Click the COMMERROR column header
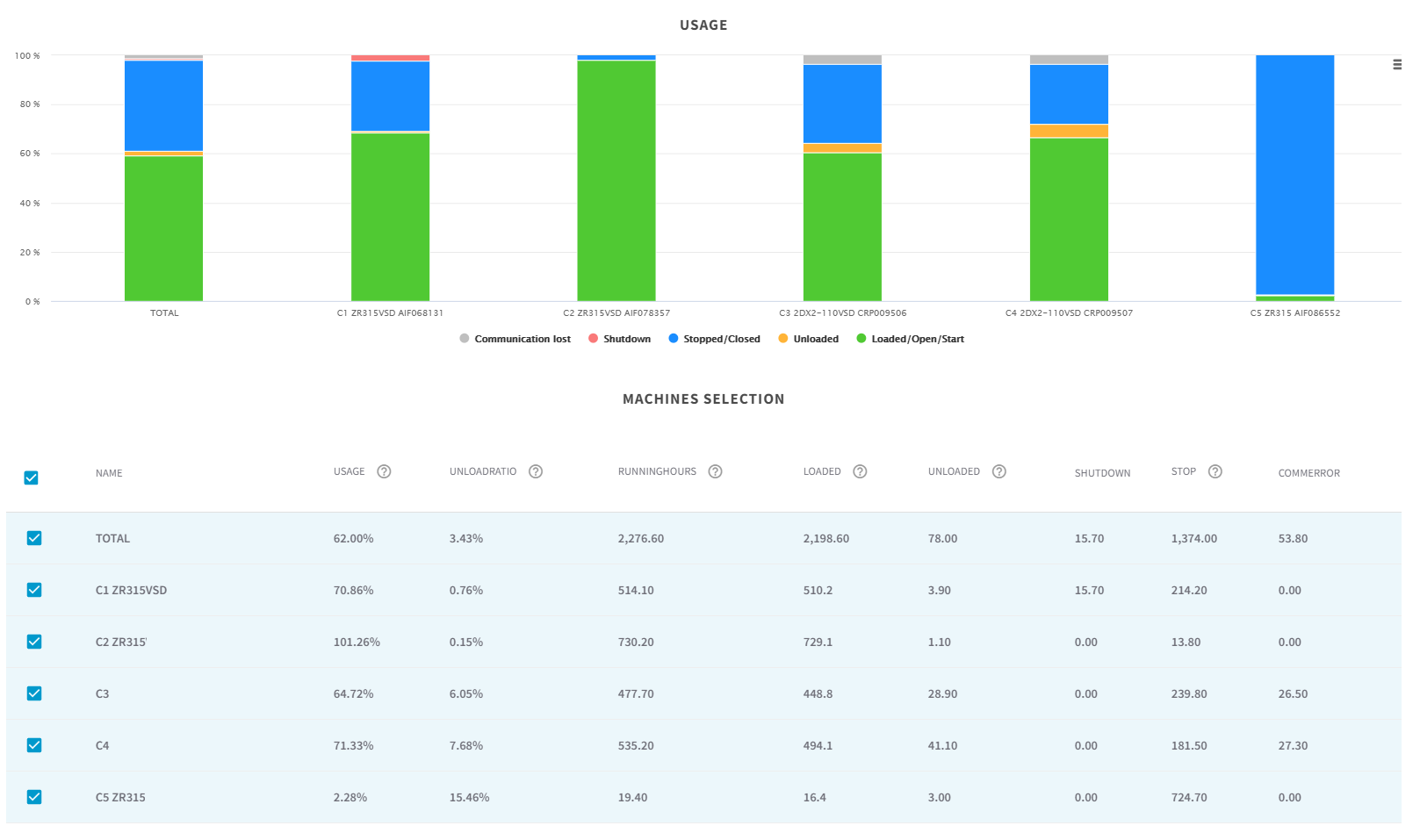Image resolution: width=1420 pixels, height=840 pixels. pos(1308,473)
